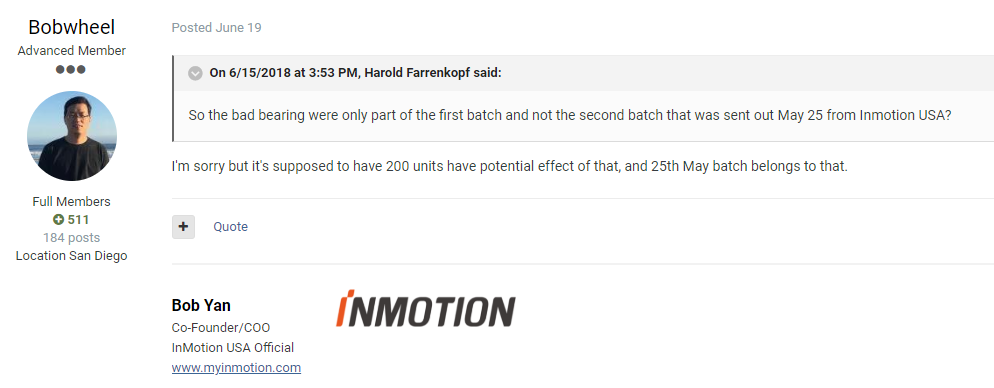Quote this post

click(x=230, y=227)
